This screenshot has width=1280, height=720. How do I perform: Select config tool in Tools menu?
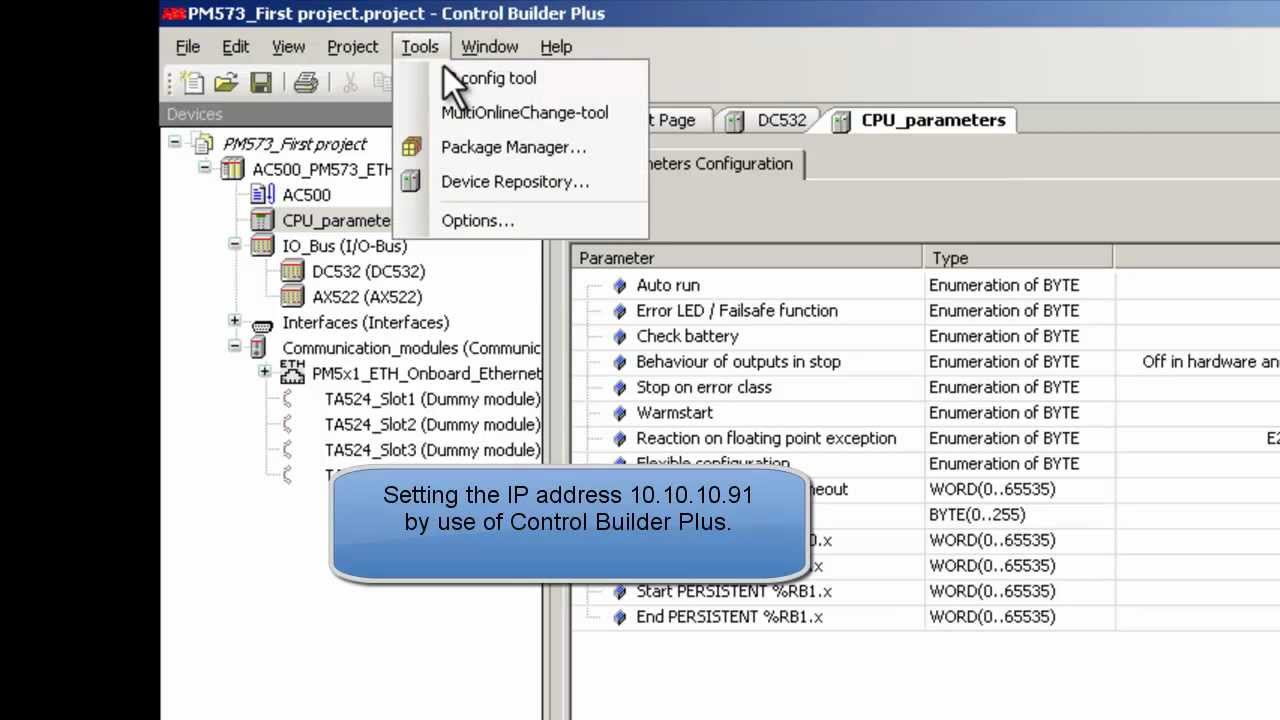[x=521, y=78]
